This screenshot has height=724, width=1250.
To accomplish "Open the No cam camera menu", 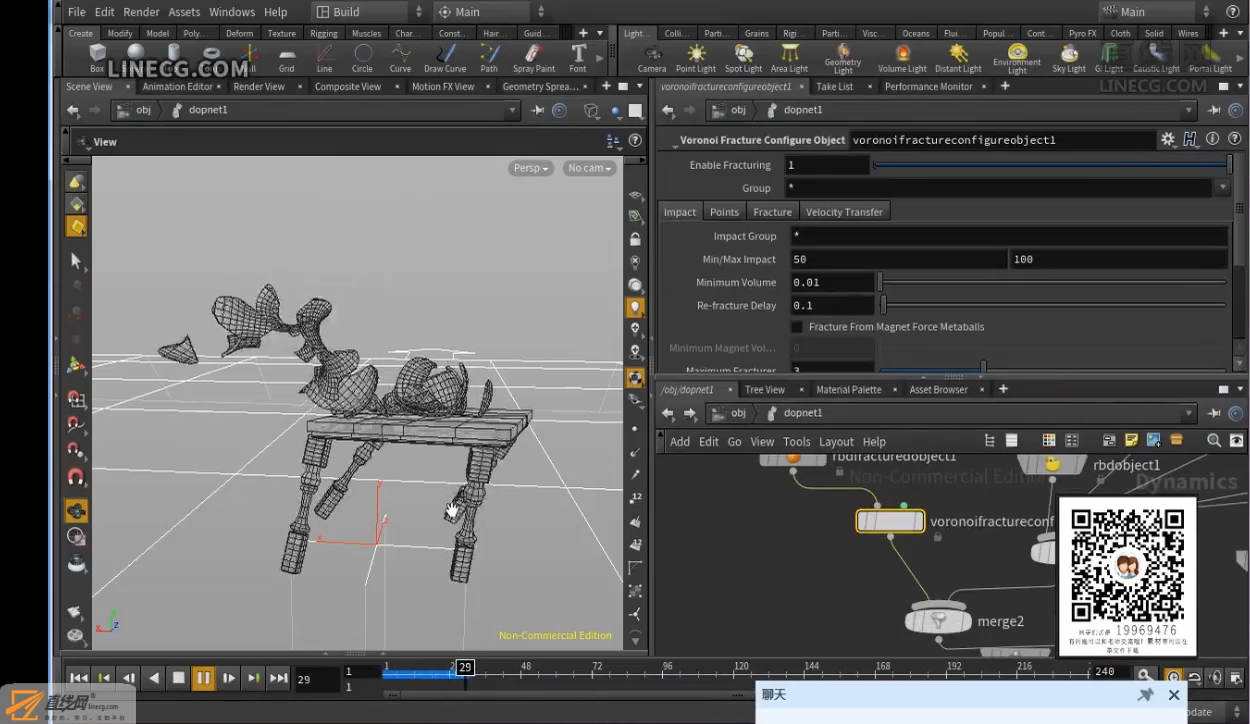I will point(590,168).
